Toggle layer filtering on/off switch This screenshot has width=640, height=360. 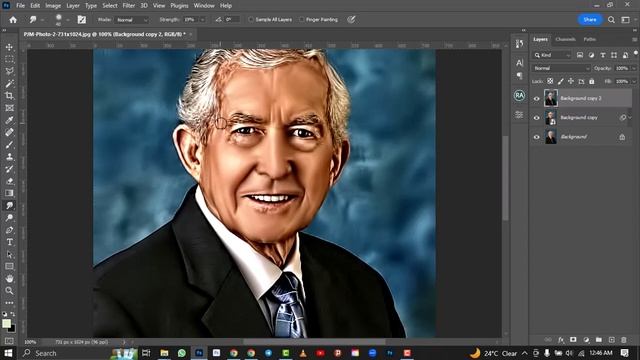click(x=636, y=53)
